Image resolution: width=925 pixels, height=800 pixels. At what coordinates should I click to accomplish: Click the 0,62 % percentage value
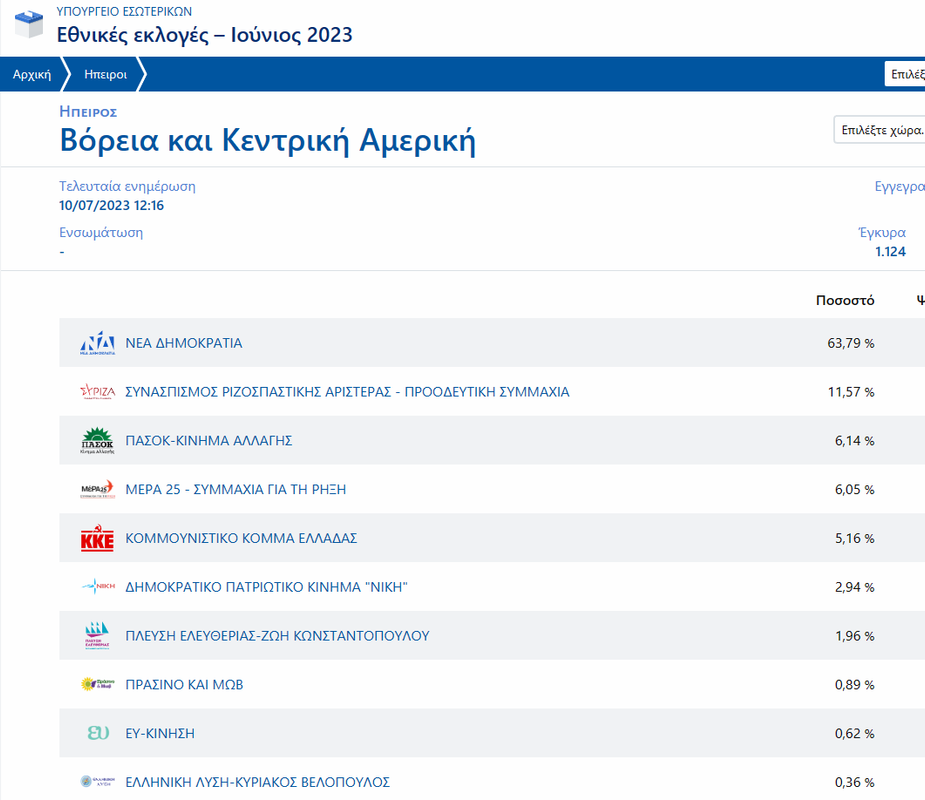point(854,734)
